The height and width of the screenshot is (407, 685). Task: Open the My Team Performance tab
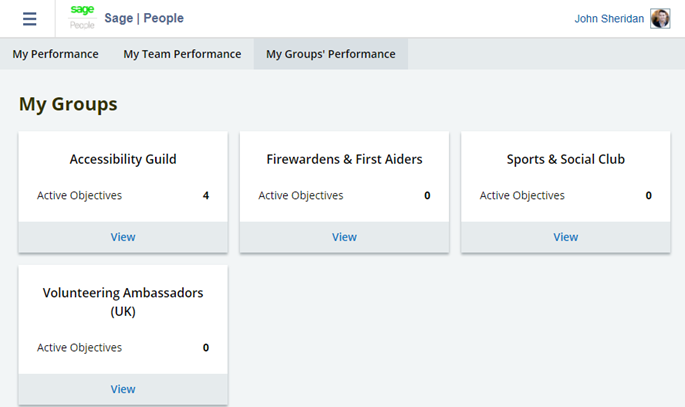pos(182,54)
